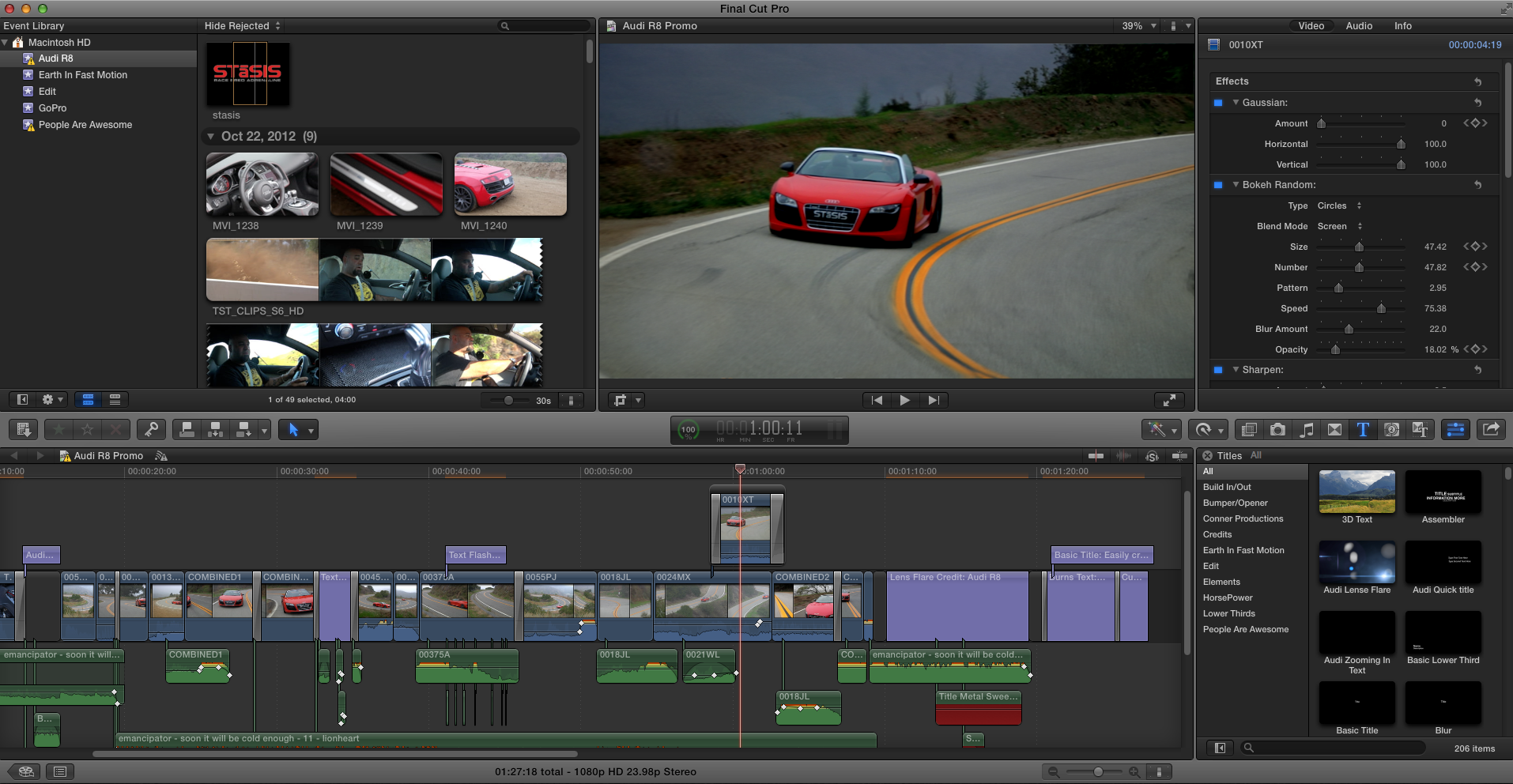Viewport: 1513px width, 784px height.
Task: Show clips in filmstrip view
Action: tap(89, 400)
